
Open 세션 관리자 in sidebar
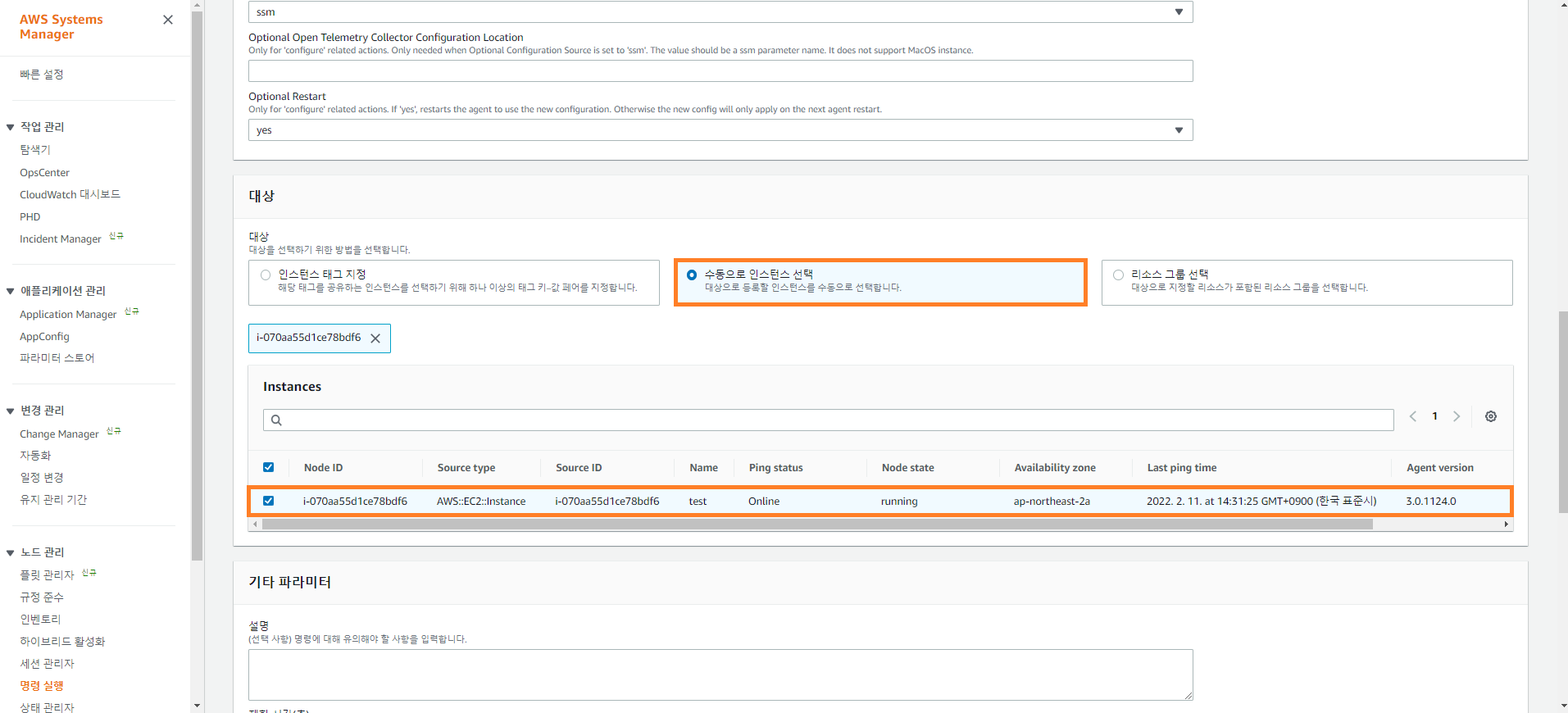coord(47,664)
